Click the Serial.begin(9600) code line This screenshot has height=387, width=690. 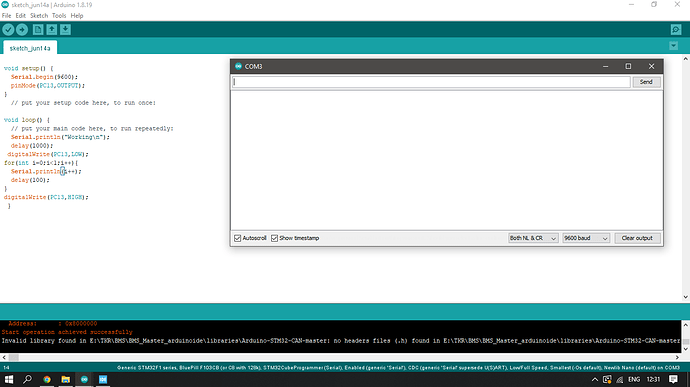click(x=44, y=77)
